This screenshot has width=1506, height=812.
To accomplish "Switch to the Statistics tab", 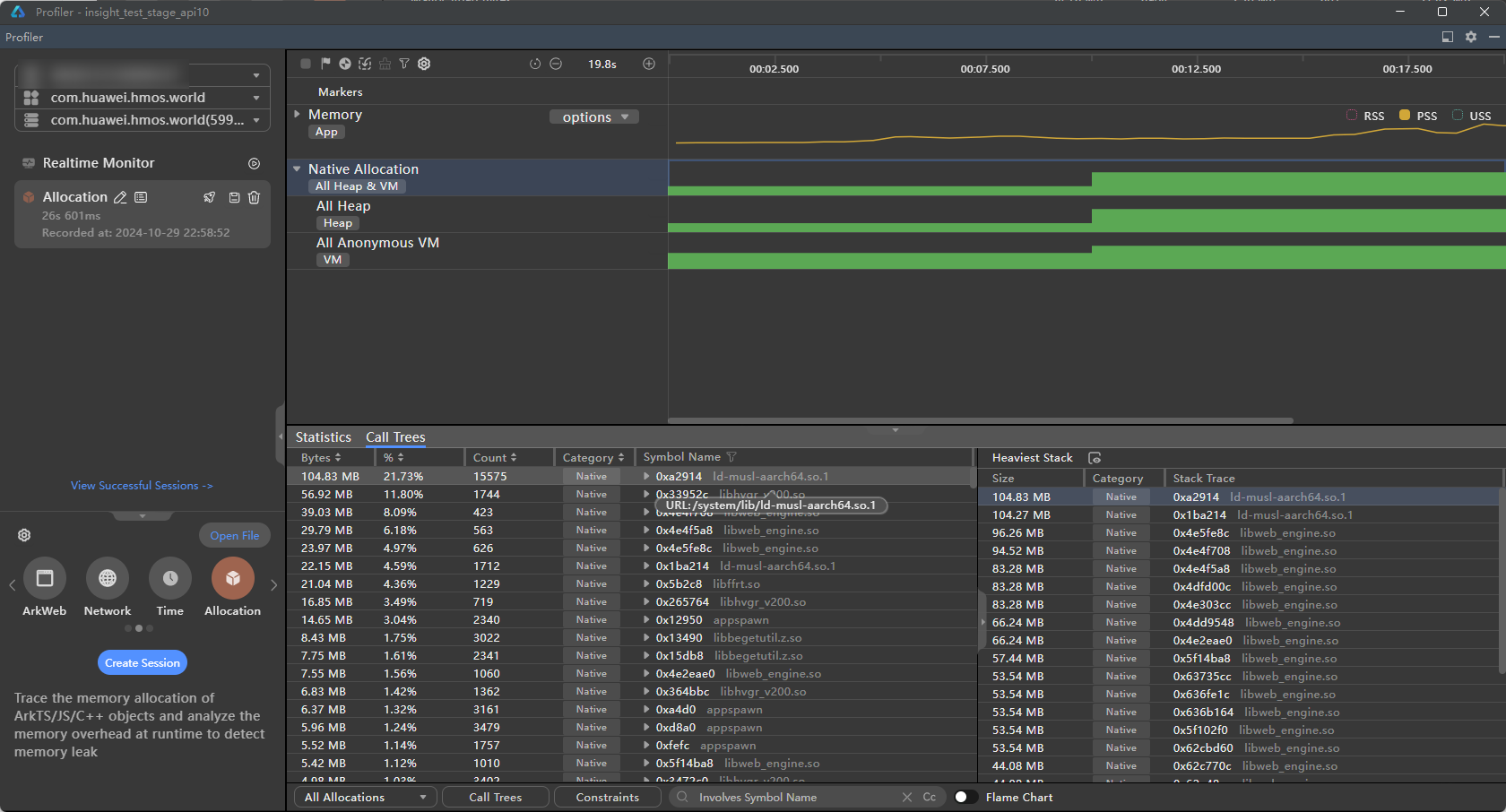I will click(323, 437).
